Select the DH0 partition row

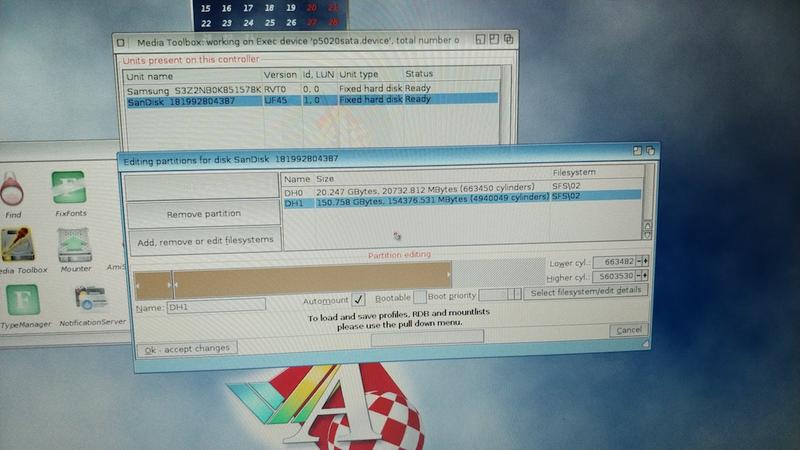tap(462, 190)
